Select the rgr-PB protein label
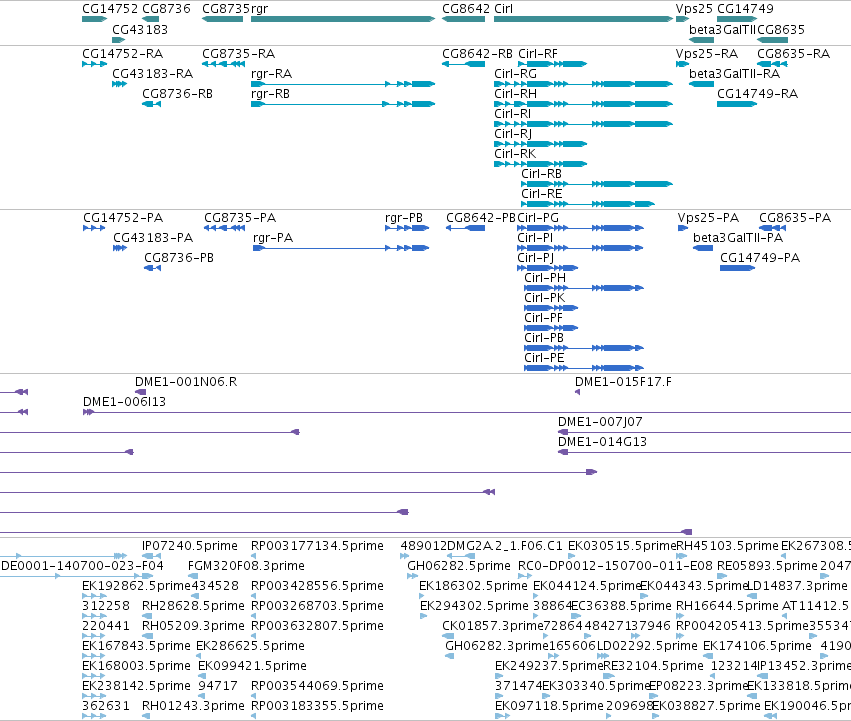 click(x=404, y=218)
